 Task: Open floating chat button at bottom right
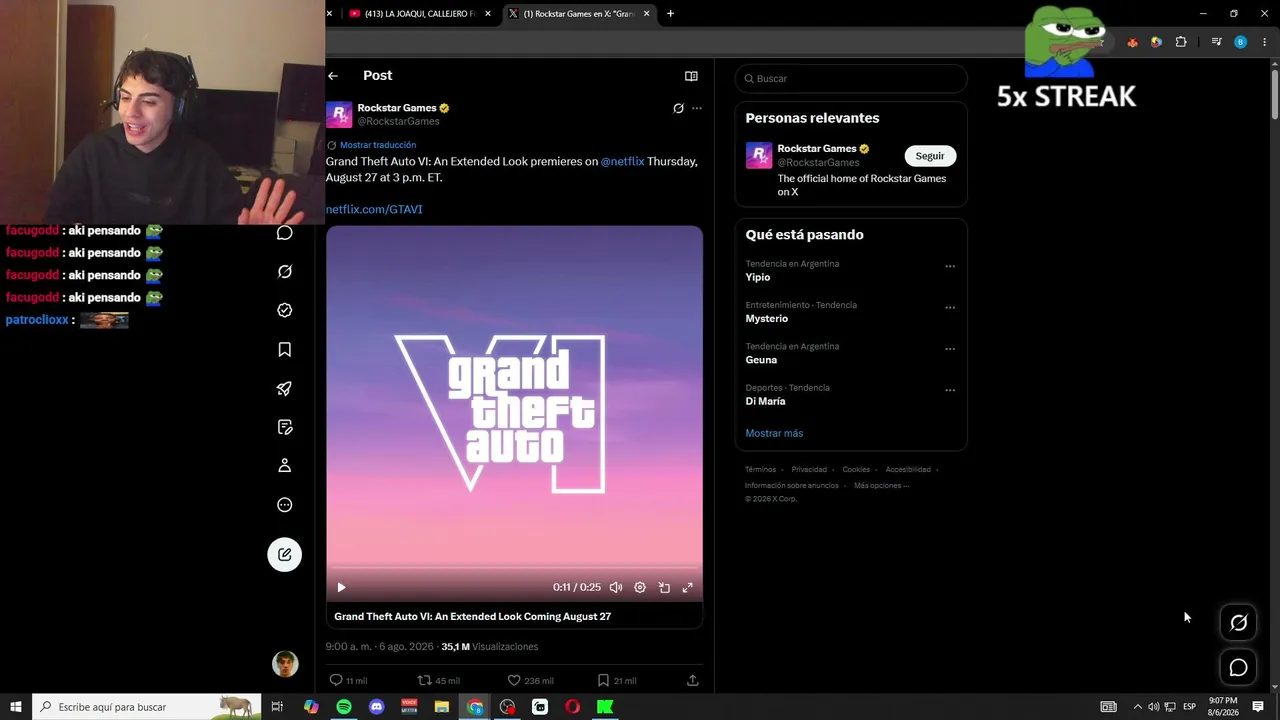pos(1238,668)
